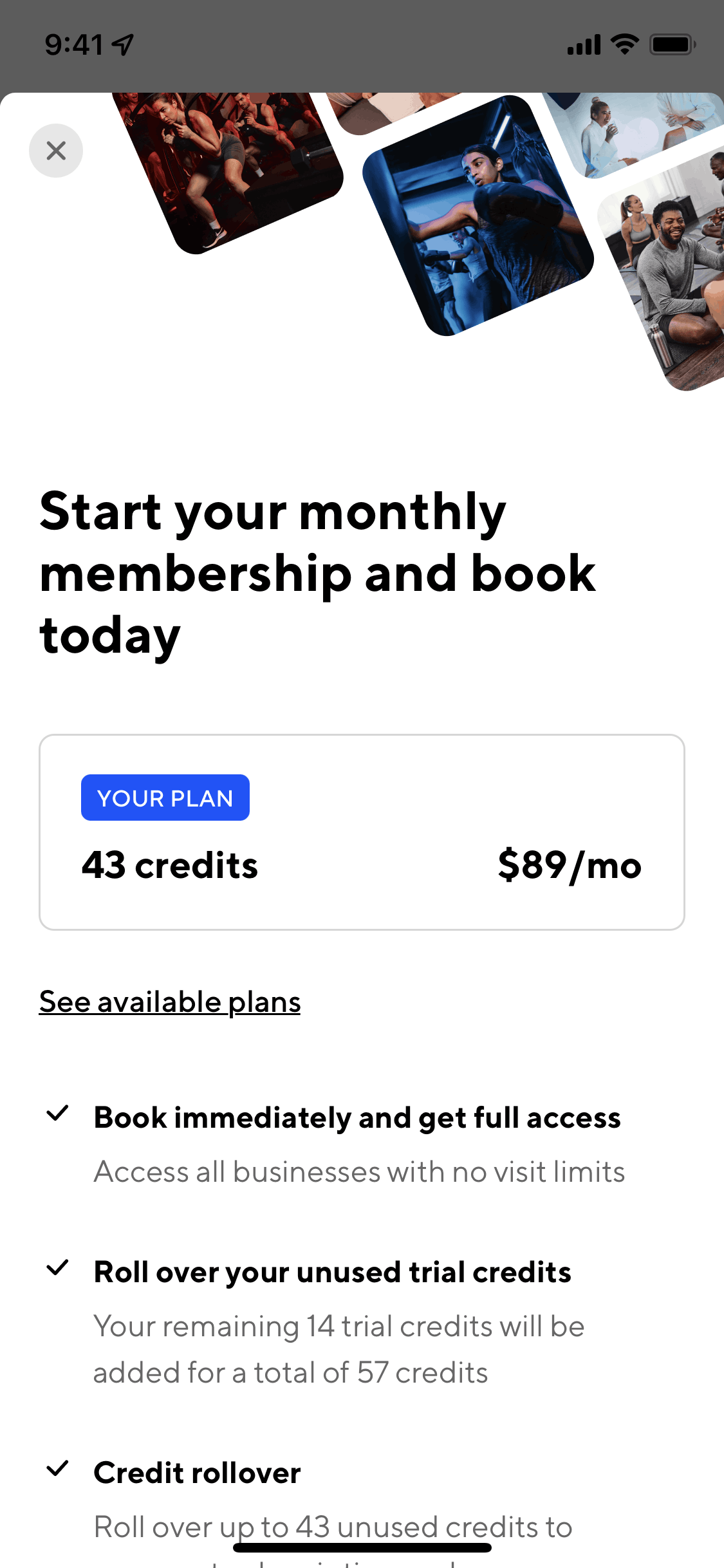Tap the blue YOUR PLAN badge
The height and width of the screenshot is (1568, 724).
(x=165, y=798)
